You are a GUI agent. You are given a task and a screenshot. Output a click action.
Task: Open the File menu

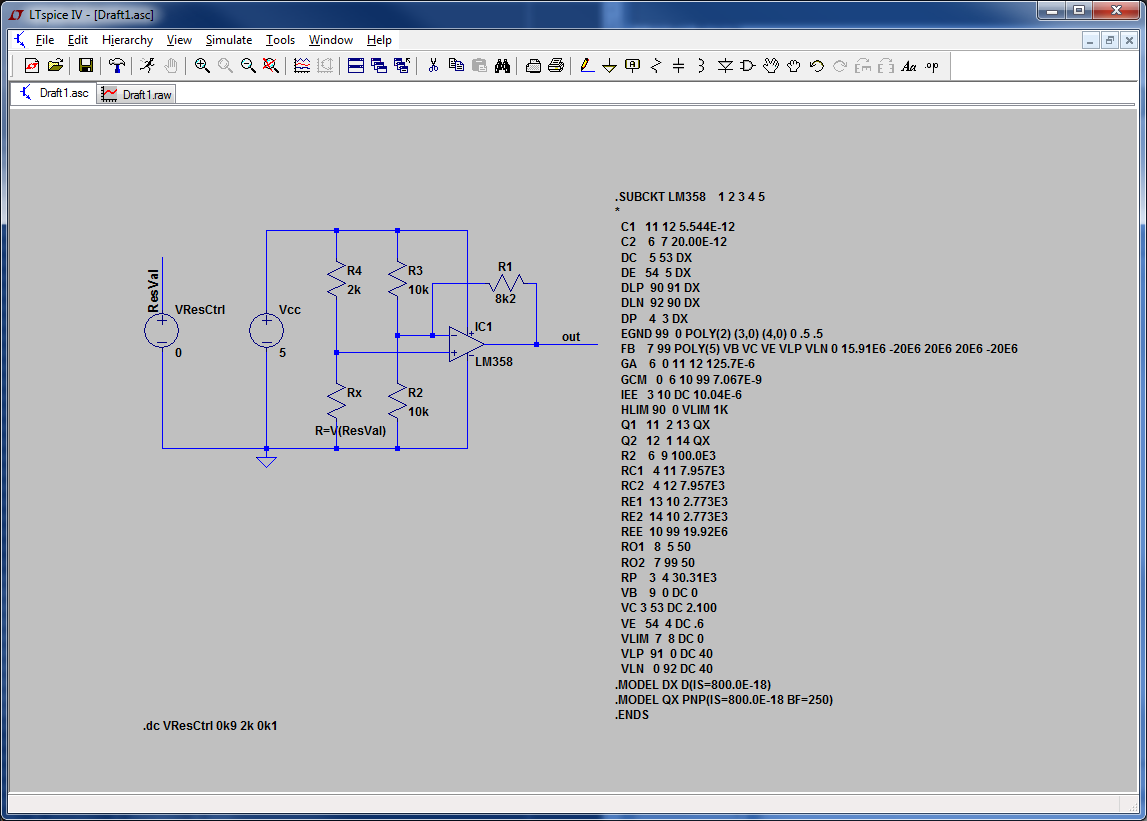point(45,40)
